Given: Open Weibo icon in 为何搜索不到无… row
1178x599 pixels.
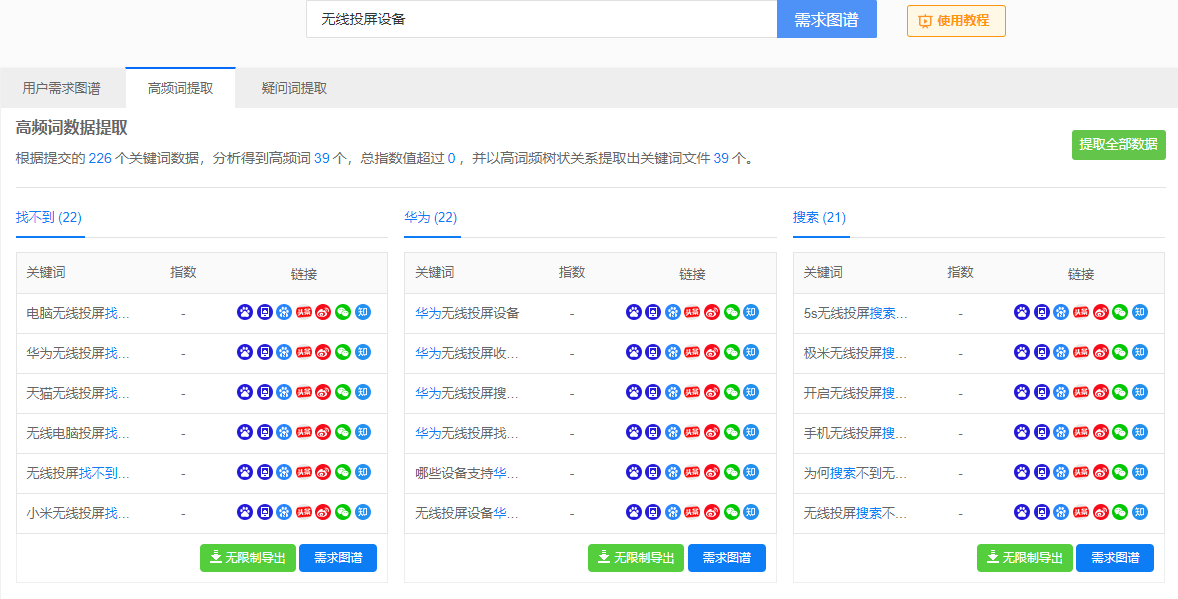Looking at the screenshot, I should coord(1101,472).
